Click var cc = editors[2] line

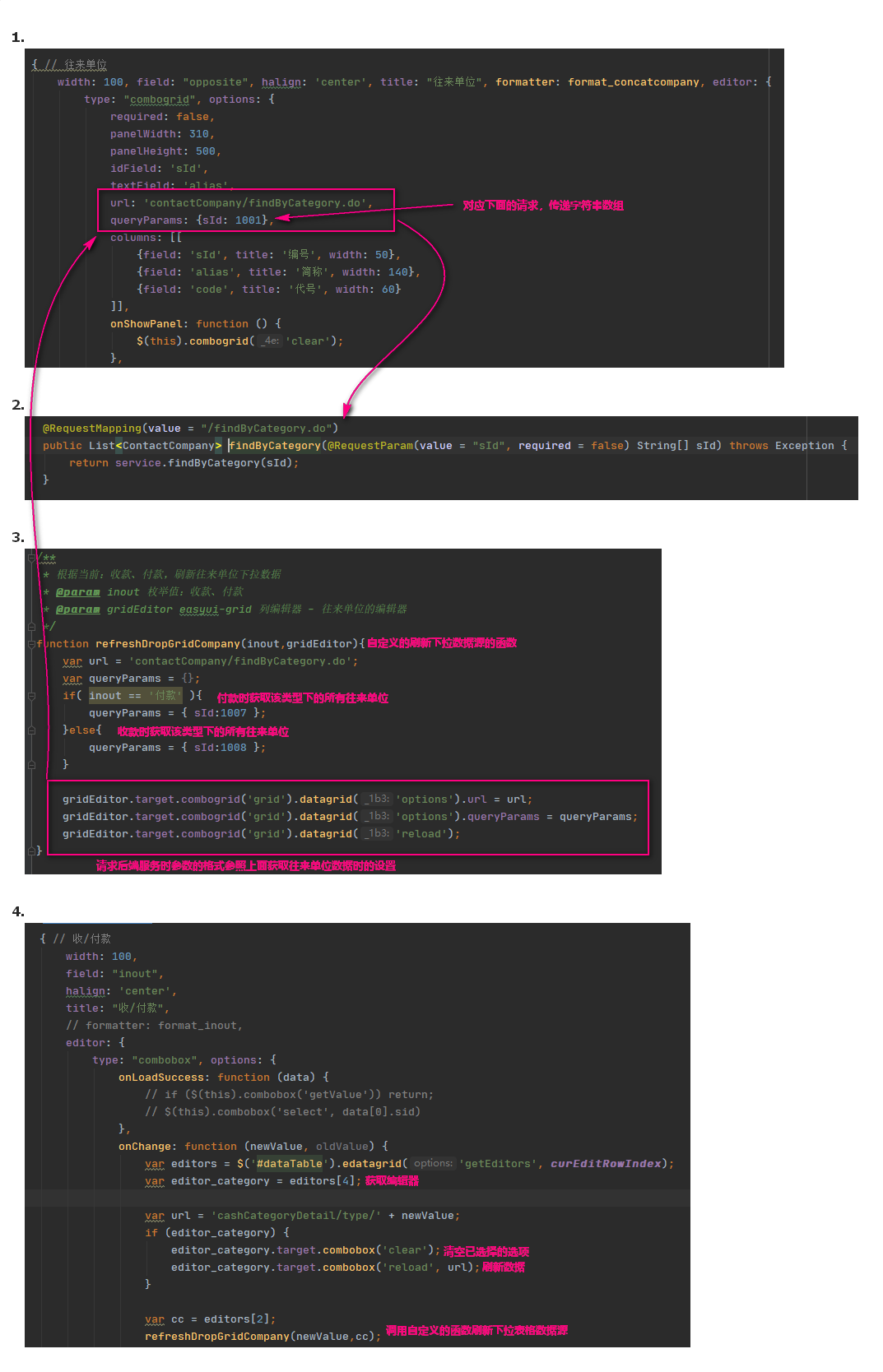(211, 1319)
